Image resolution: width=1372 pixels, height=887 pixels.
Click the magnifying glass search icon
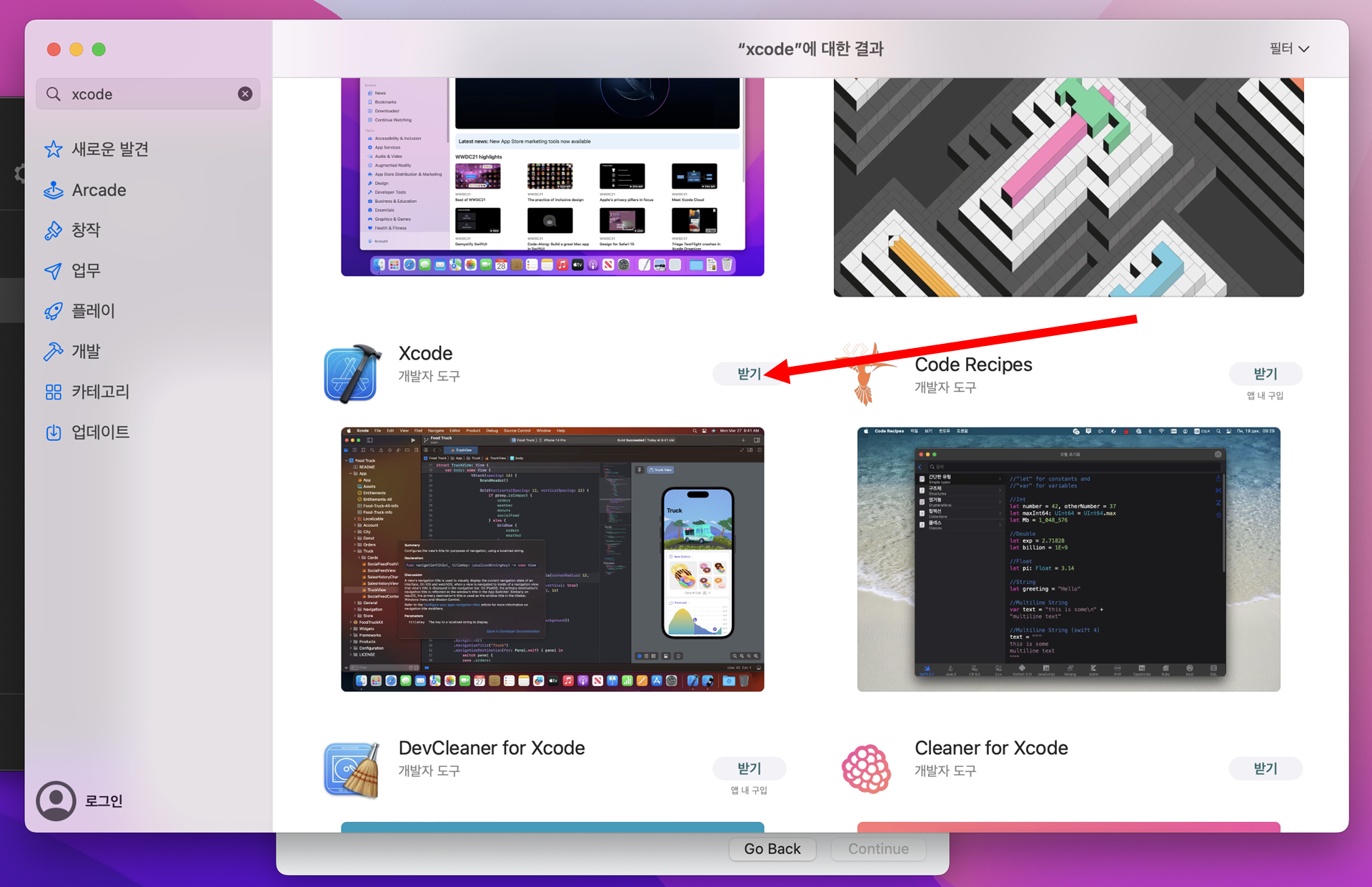tap(54, 94)
